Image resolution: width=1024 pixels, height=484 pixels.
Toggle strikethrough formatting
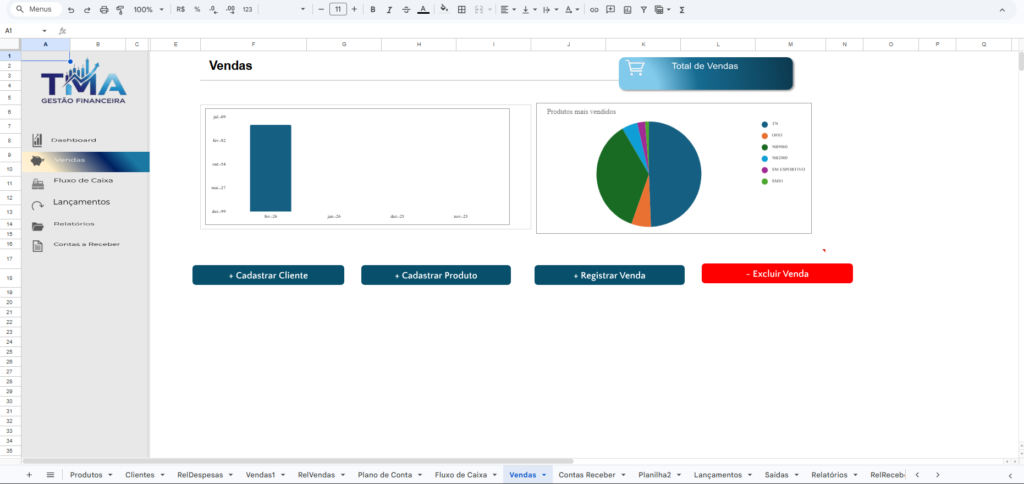pyautogui.click(x=405, y=9)
